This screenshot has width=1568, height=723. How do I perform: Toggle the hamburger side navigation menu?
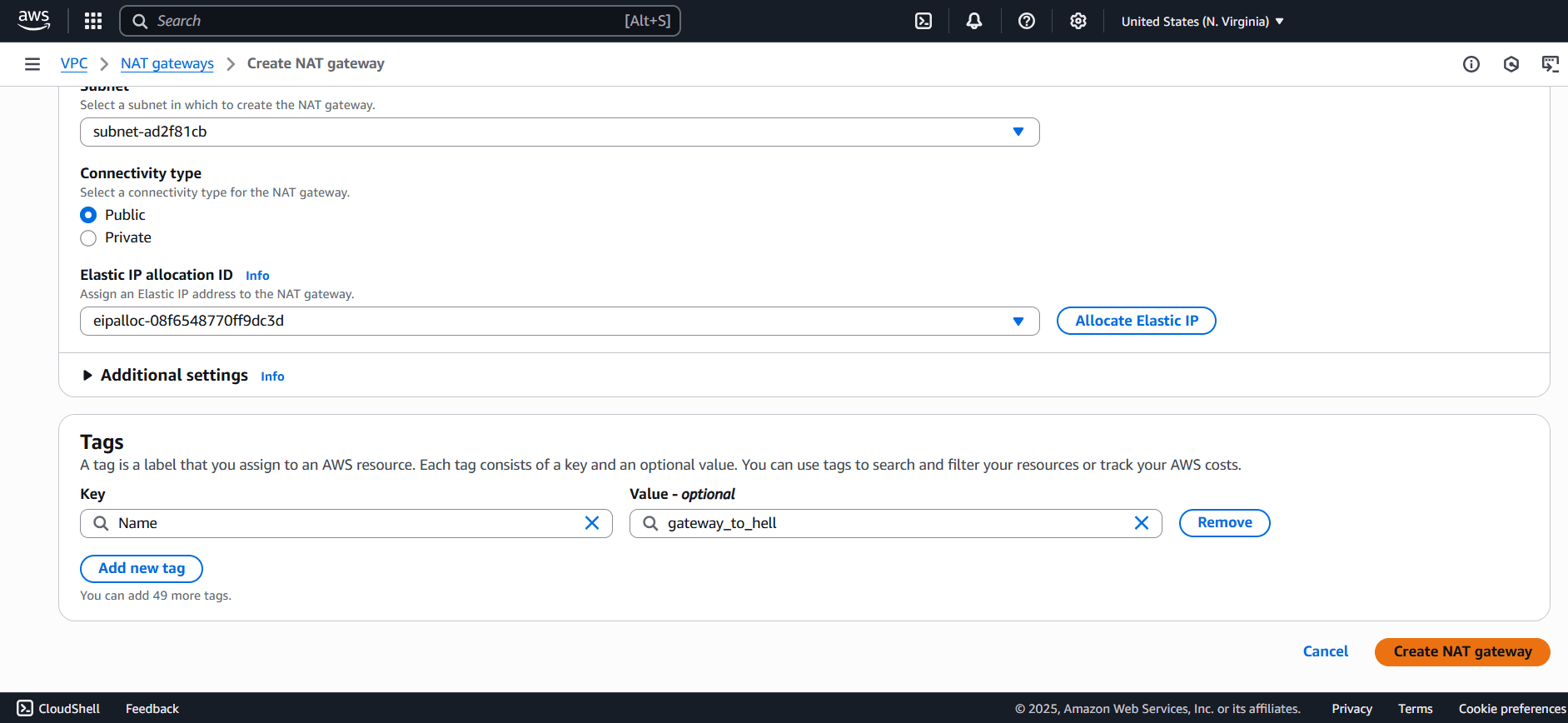(32, 64)
